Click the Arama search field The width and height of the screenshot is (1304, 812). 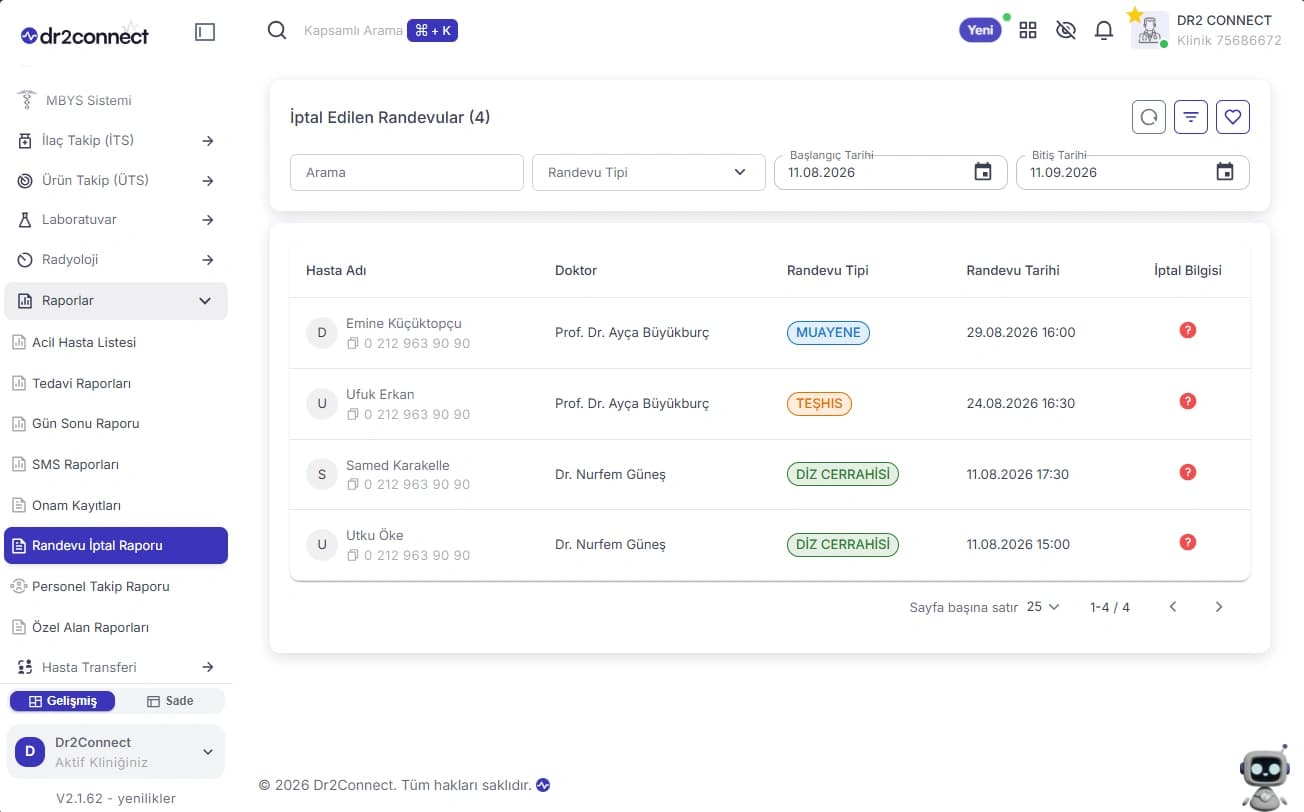pyautogui.click(x=407, y=172)
